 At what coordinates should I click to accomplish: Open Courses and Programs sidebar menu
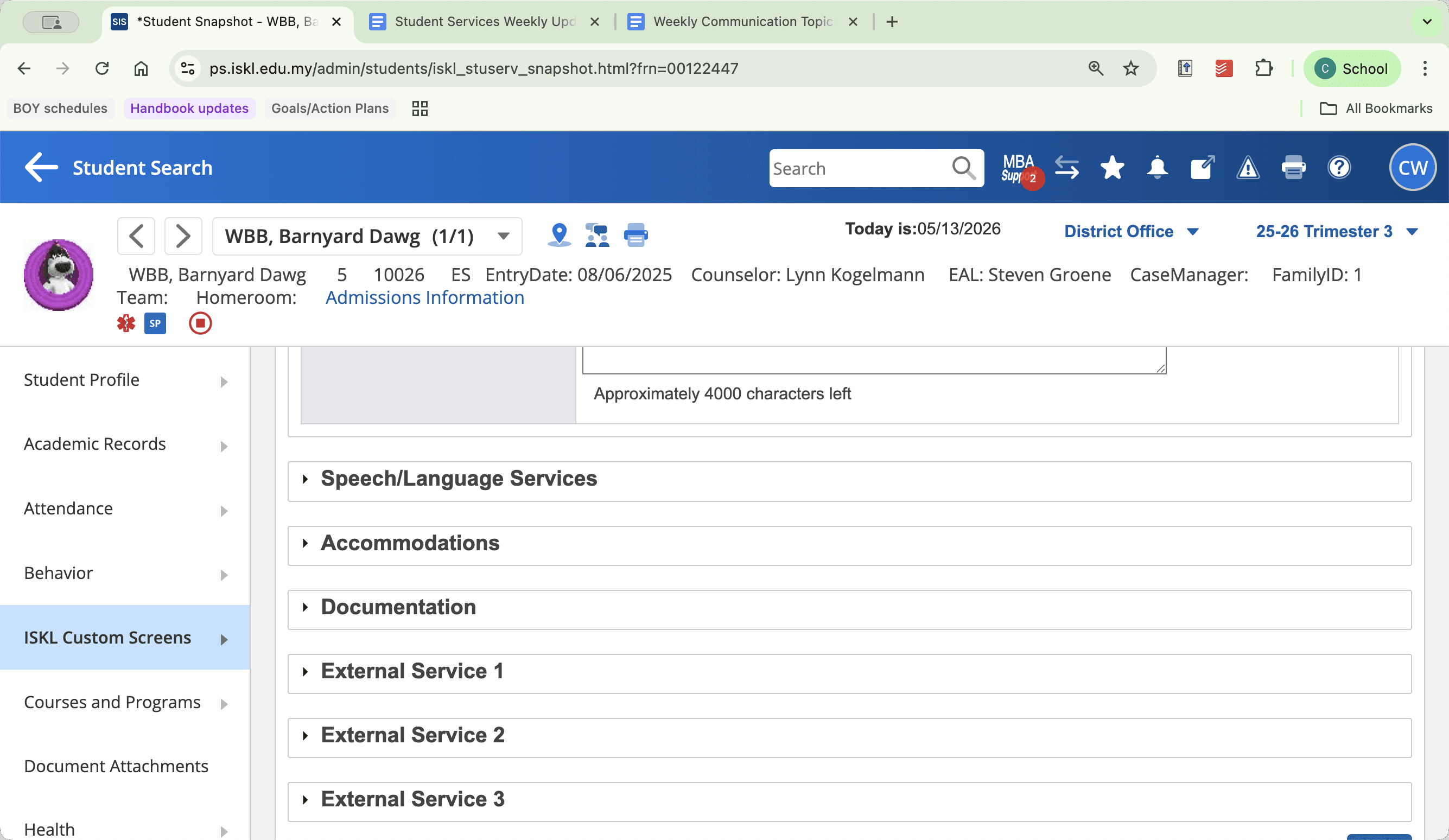pyautogui.click(x=125, y=702)
